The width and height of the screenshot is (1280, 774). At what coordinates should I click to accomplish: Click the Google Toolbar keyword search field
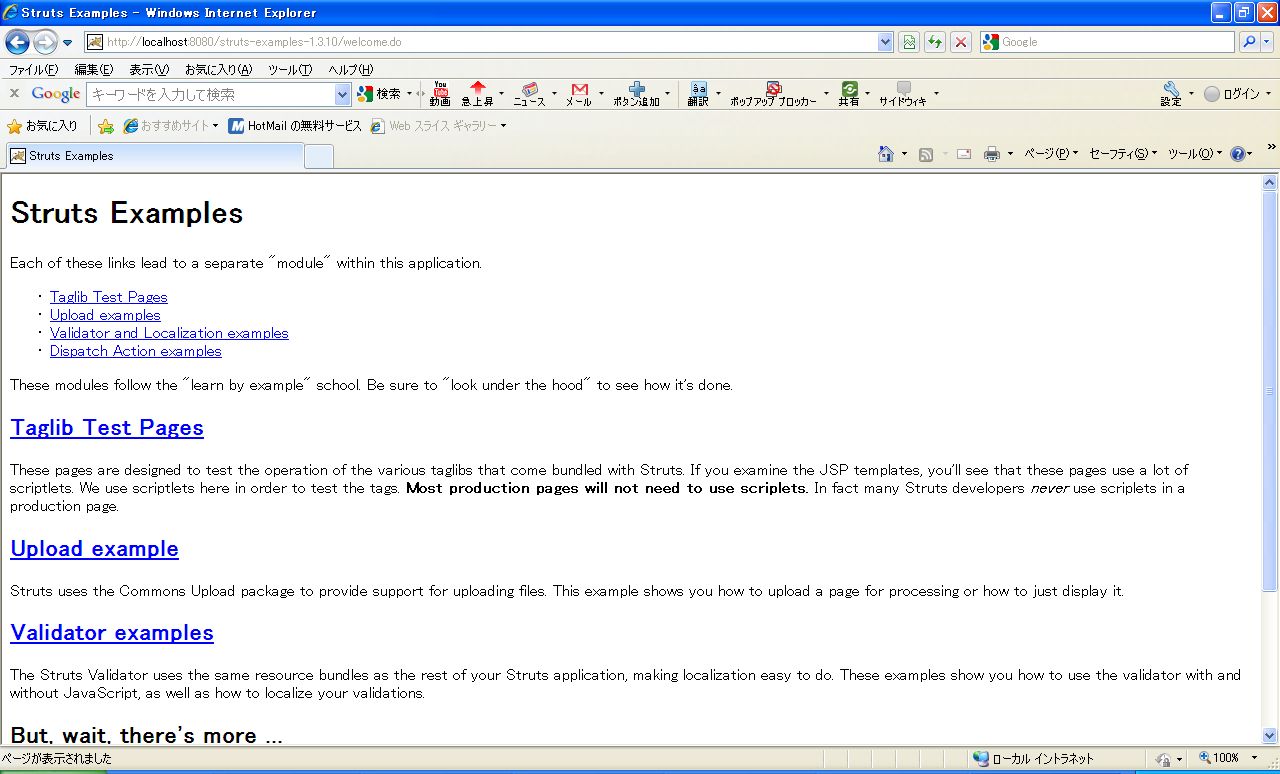(210, 94)
